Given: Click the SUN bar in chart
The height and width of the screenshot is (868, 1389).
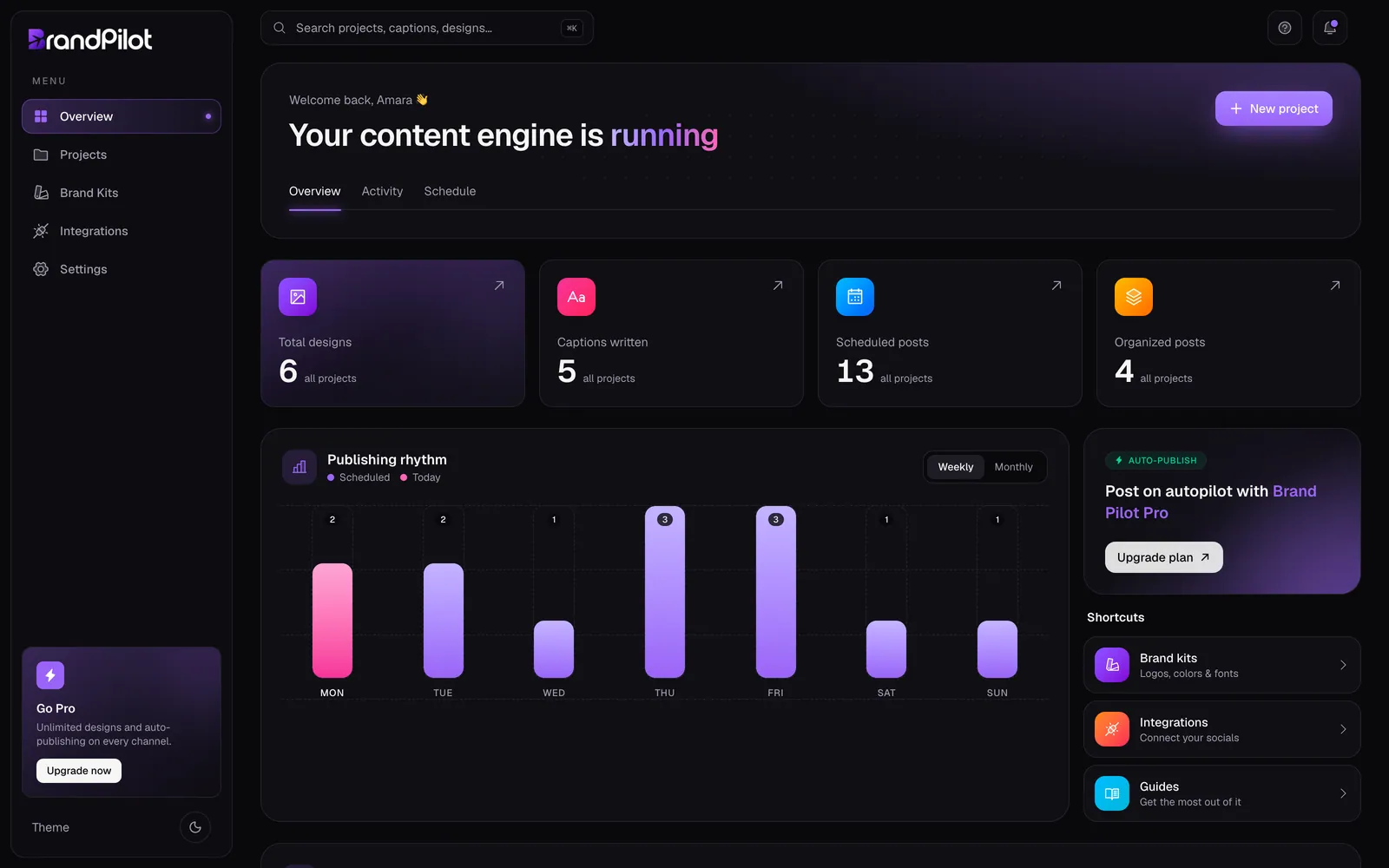Looking at the screenshot, I should coord(997,649).
